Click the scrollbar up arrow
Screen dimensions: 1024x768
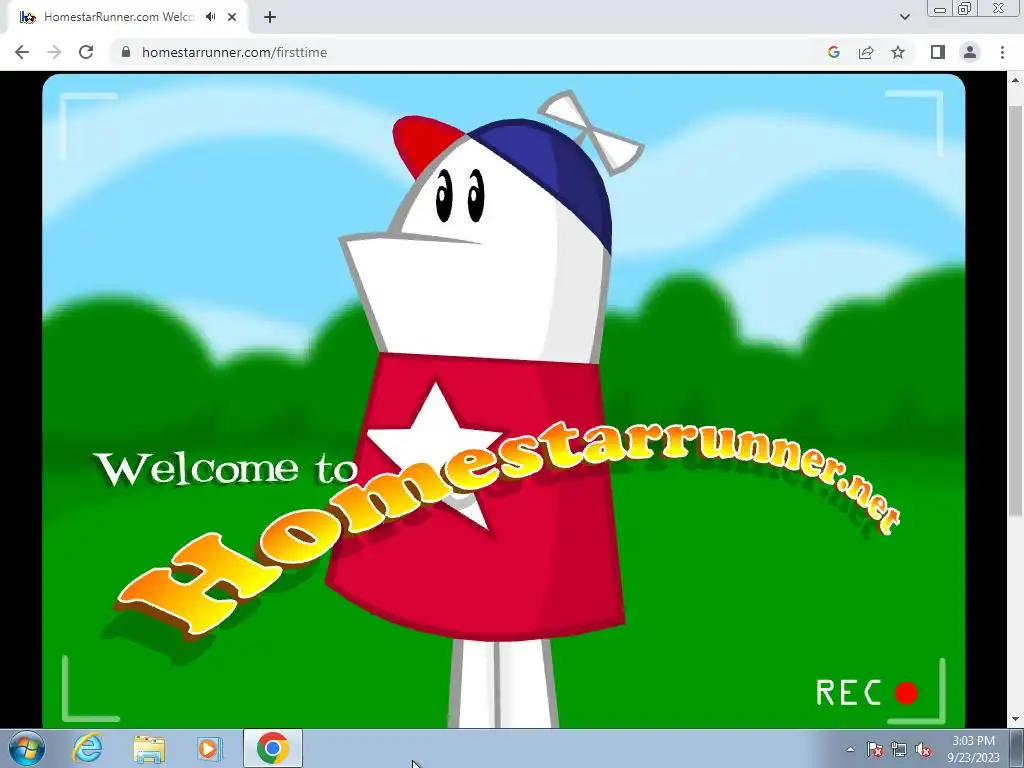(x=1014, y=80)
